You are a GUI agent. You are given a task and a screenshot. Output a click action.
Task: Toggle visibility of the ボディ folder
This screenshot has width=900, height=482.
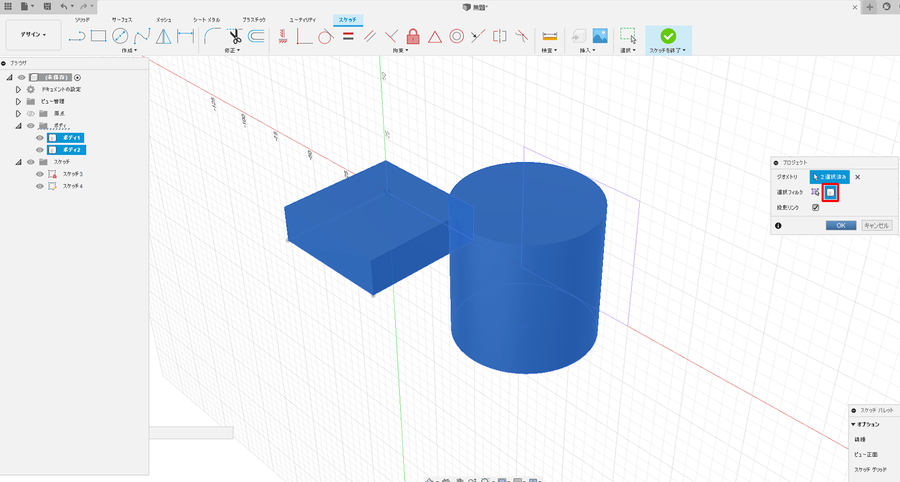[31, 126]
